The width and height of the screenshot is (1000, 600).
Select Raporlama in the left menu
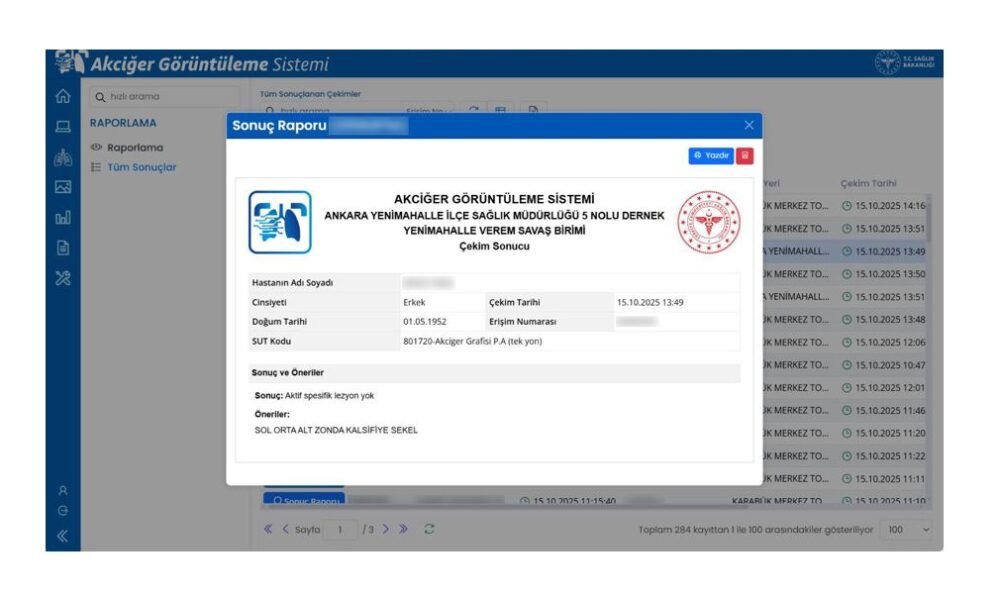135,147
